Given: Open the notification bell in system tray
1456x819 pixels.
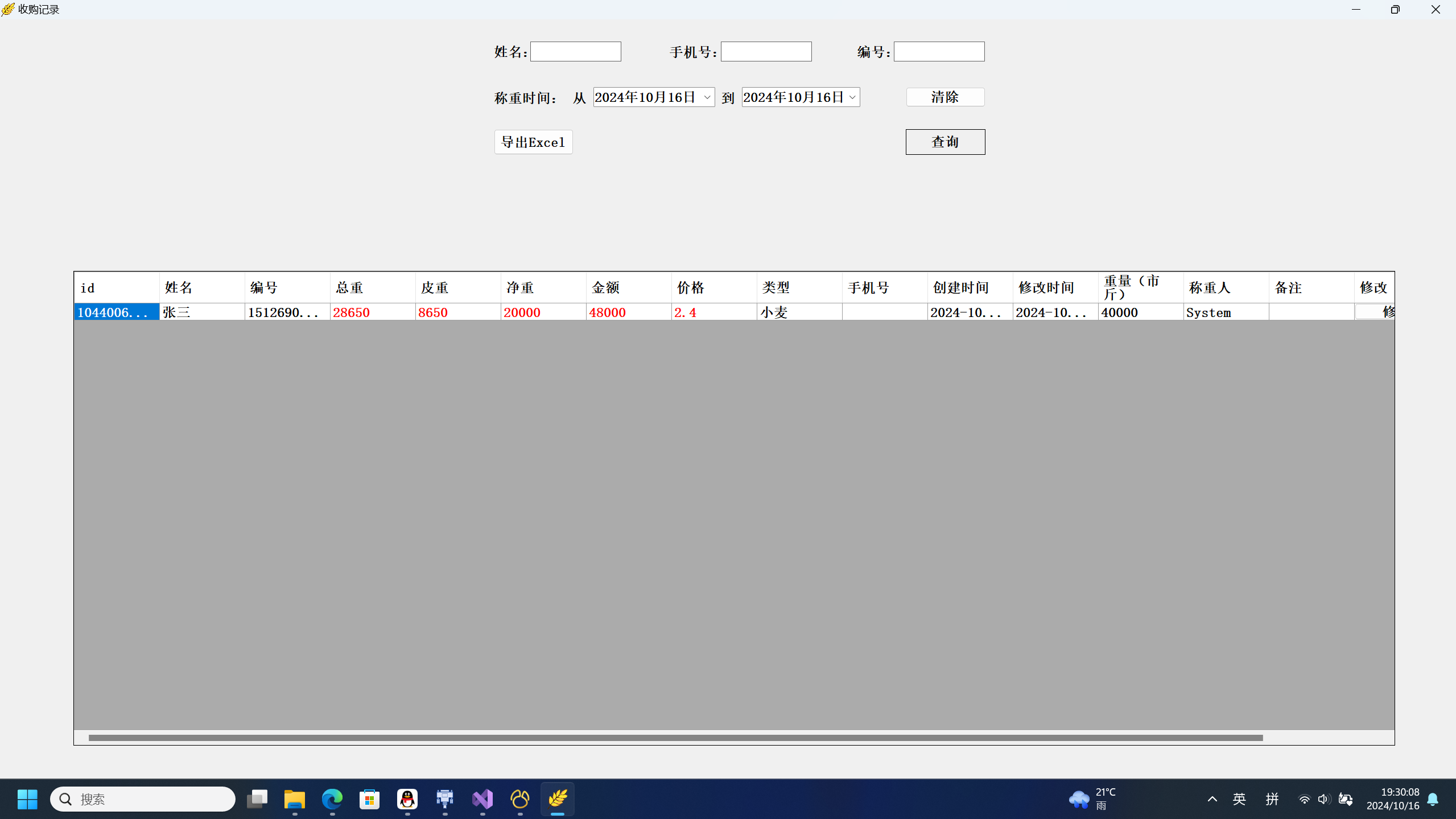Looking at the screenshot, I should pos(1433,799).
